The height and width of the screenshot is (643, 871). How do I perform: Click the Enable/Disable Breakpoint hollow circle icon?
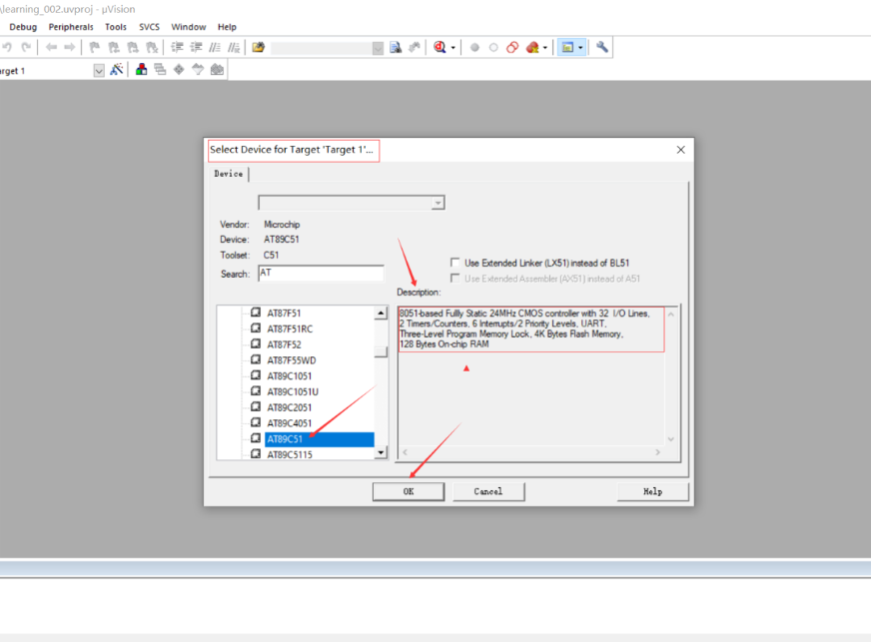(493, 48)
